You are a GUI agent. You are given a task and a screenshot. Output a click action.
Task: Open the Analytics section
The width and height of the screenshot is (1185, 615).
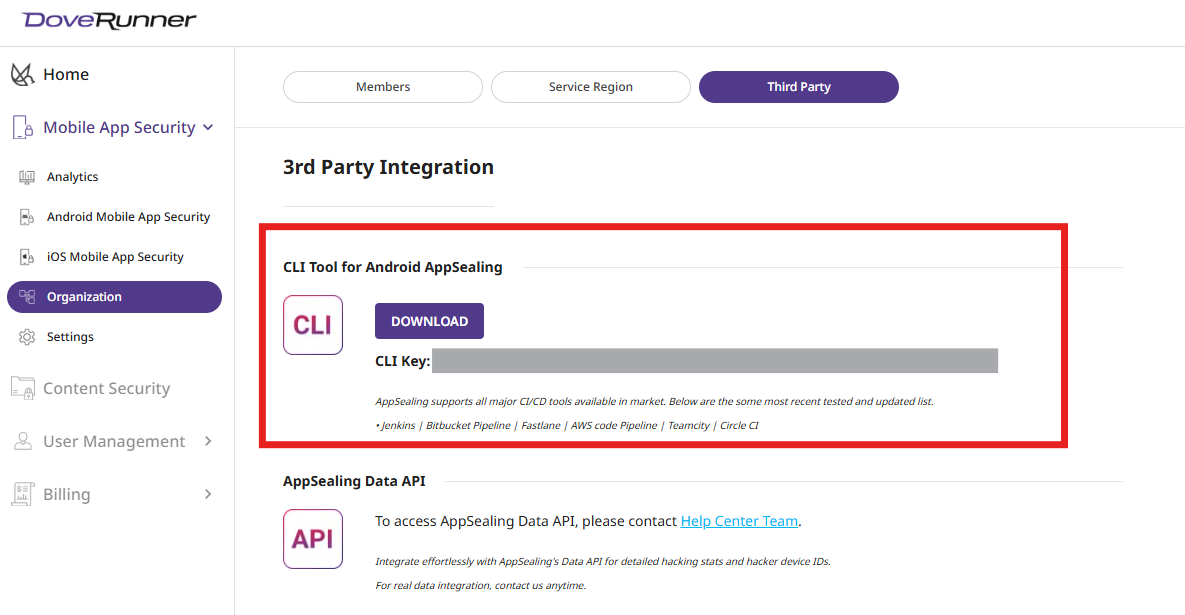27,176
